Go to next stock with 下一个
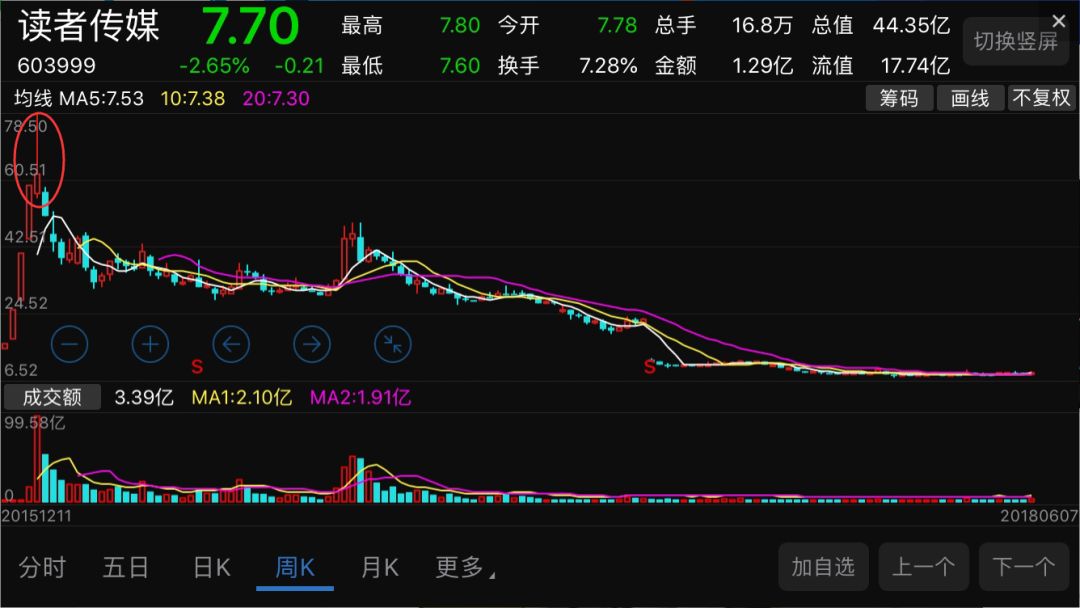Viewport: 1080px width, 608px height. click(x=1024, y=567)
